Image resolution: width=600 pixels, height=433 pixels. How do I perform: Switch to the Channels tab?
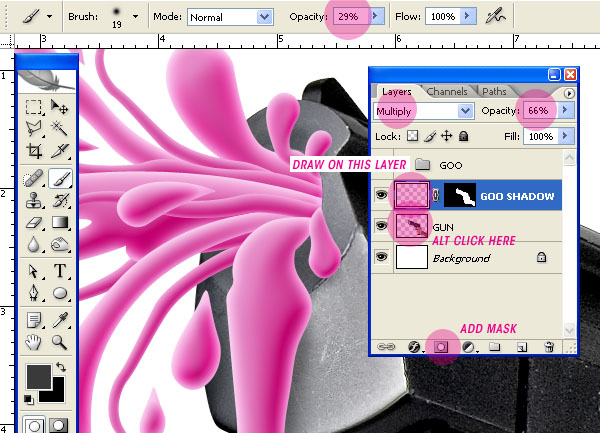click(447, 91)
